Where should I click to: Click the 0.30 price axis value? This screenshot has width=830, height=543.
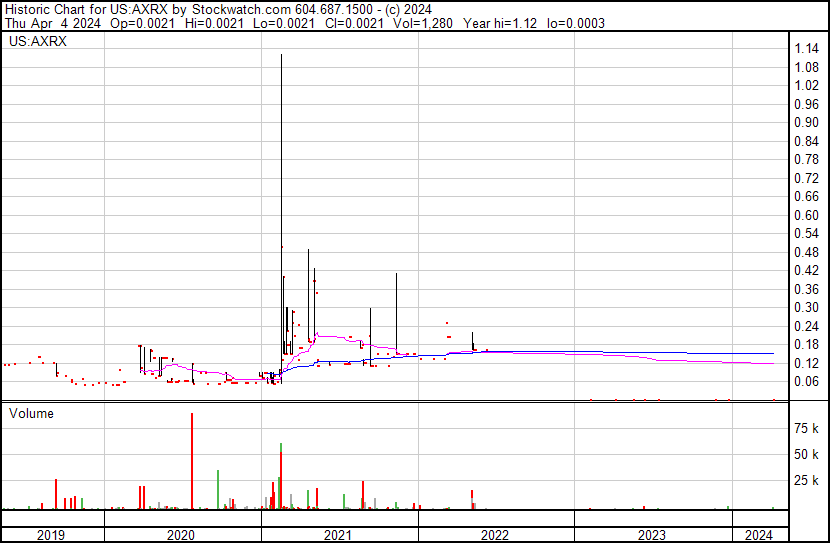[807, 307]
